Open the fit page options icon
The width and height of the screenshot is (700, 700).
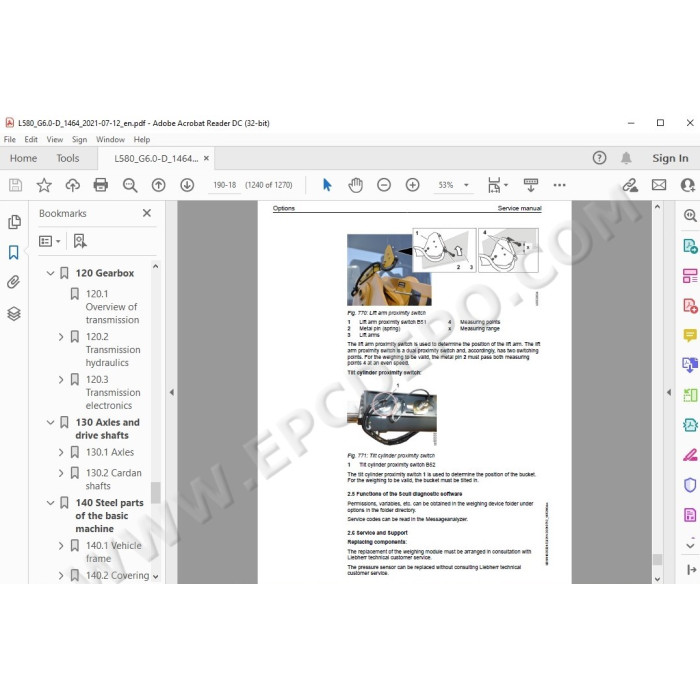click(495, 185)
